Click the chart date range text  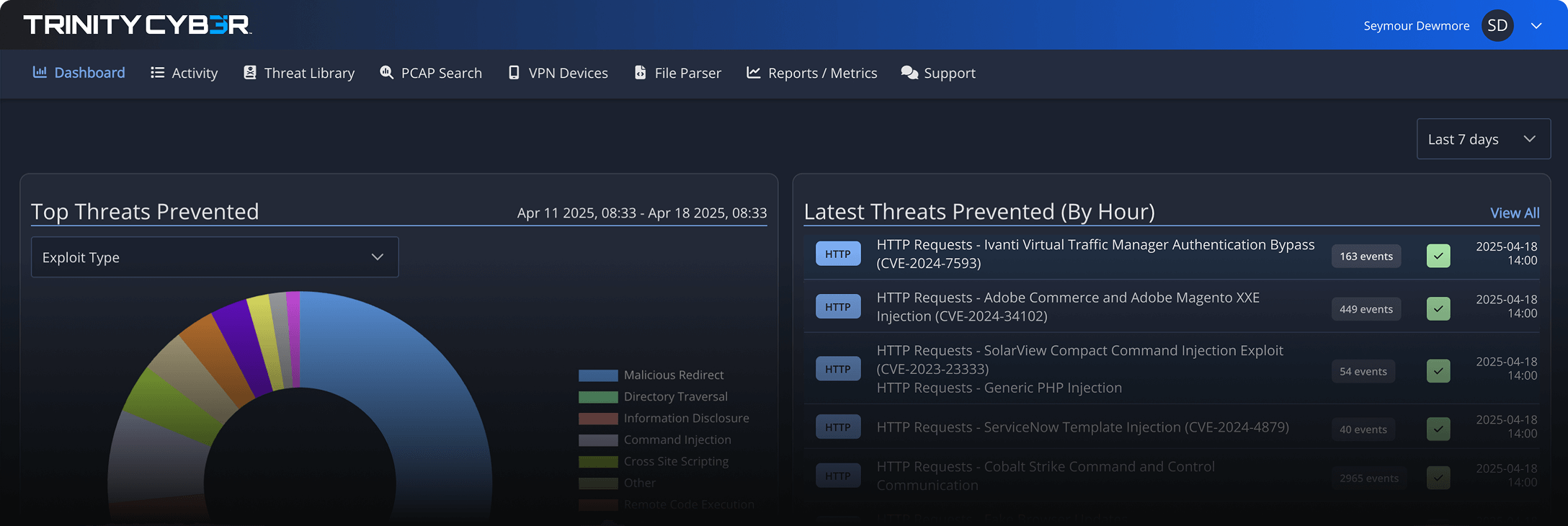tap(642, 213)
